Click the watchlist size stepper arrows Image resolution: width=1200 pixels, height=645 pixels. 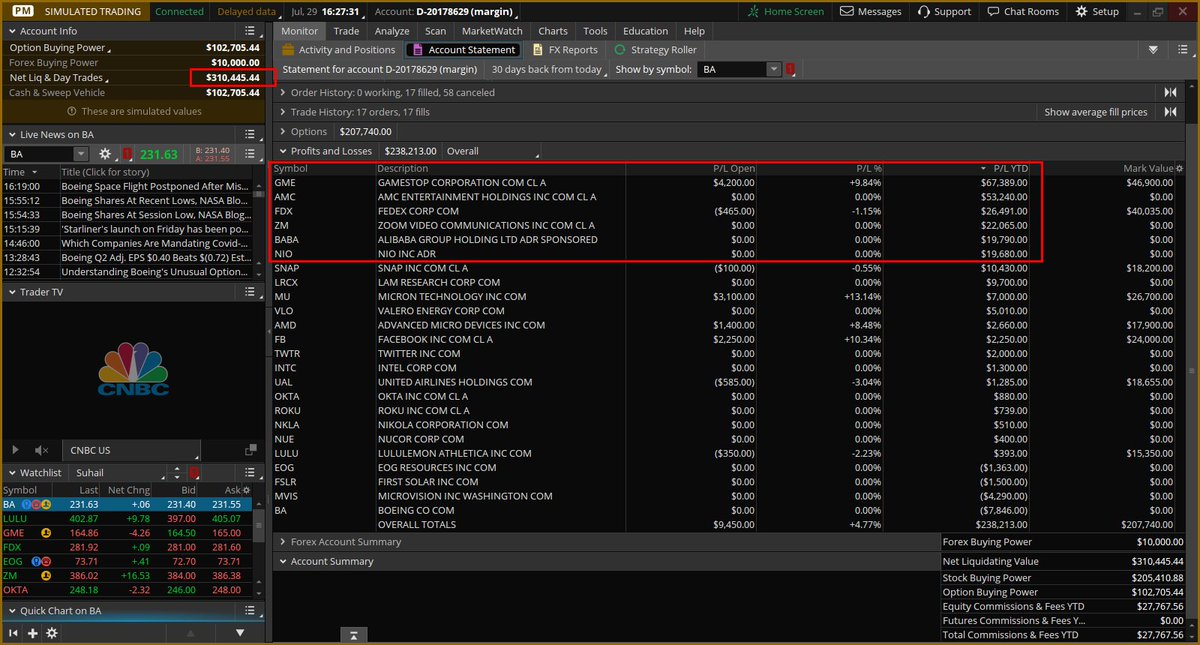(177, 472)
